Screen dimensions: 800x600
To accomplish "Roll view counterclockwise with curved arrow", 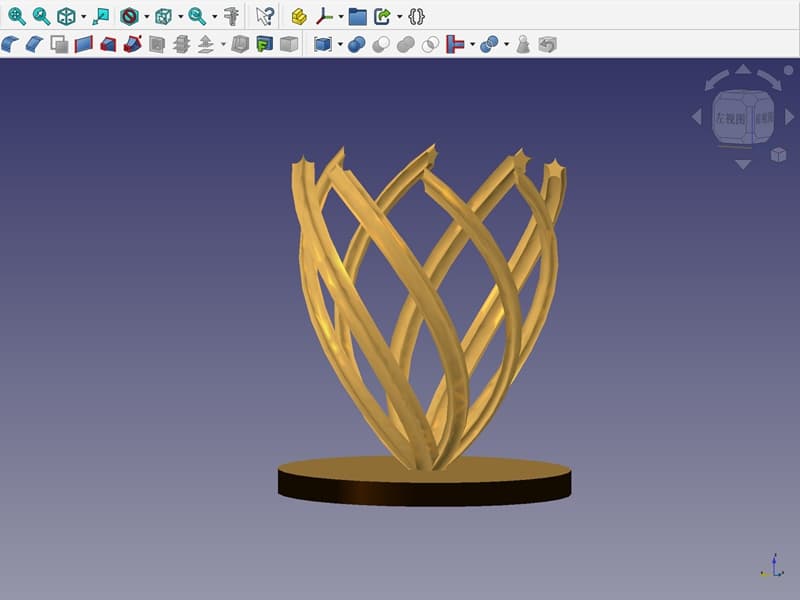I will pyautogui.click(x=716, y=80).
